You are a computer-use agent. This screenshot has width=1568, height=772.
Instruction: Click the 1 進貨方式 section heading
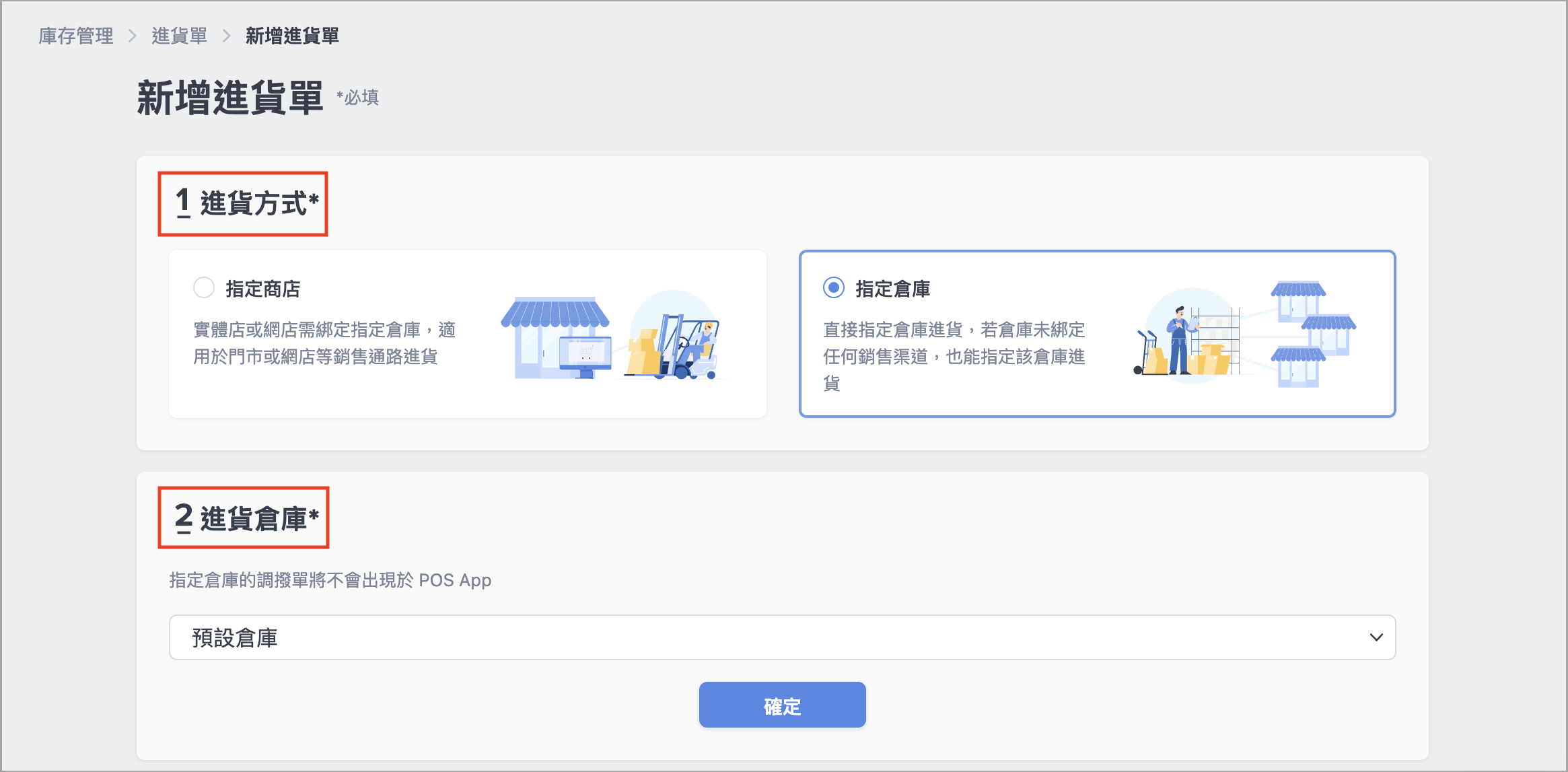click(247, 203)
